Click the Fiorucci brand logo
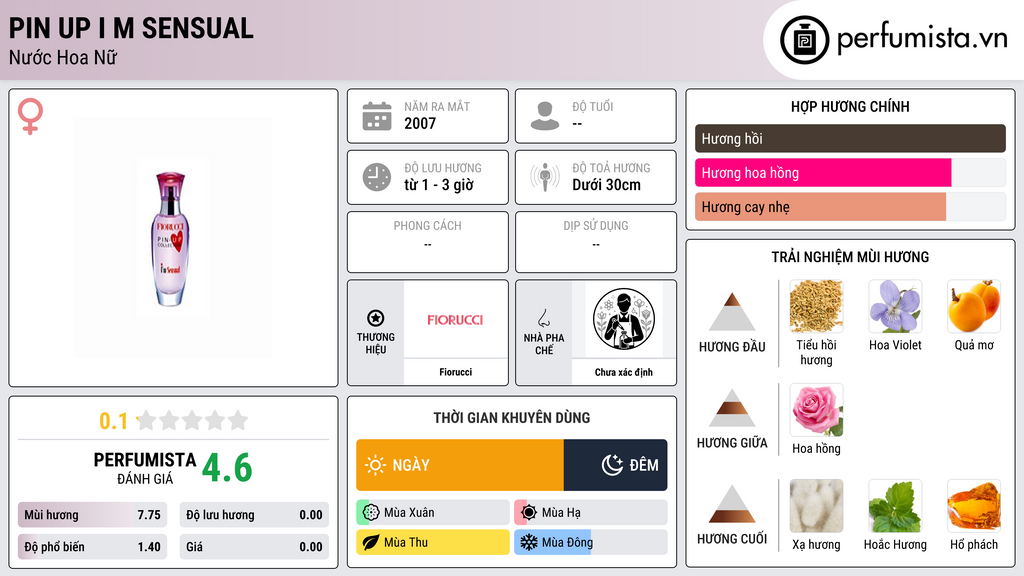 pos(455,319)
